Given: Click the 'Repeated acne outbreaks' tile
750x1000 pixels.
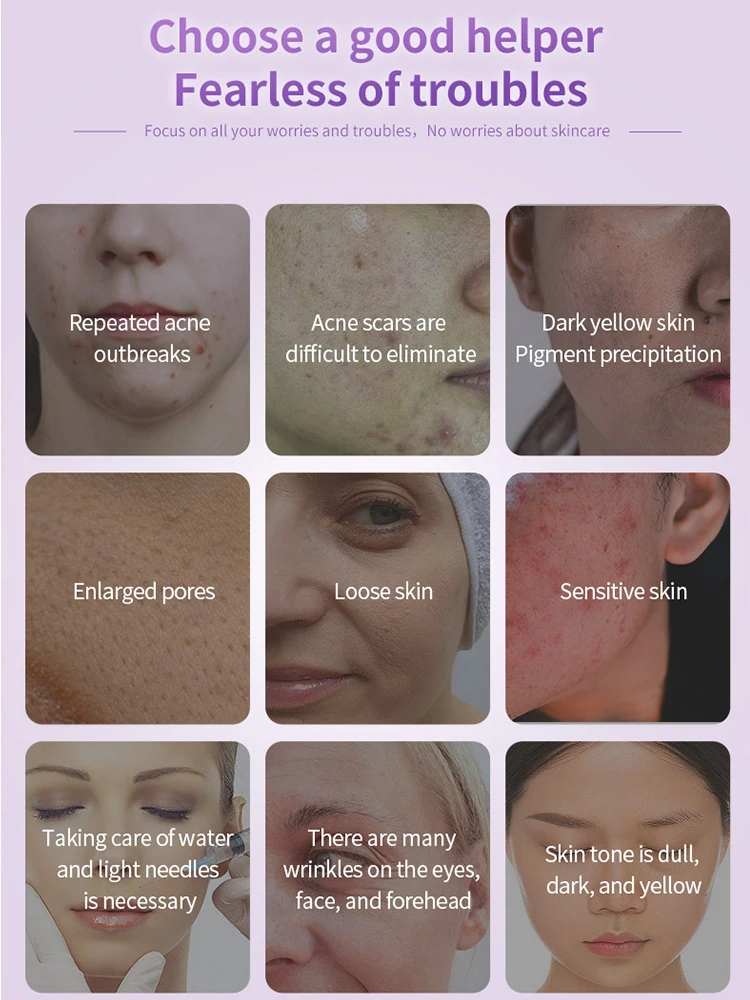Looking at the screenshot, I should (138, 330).
